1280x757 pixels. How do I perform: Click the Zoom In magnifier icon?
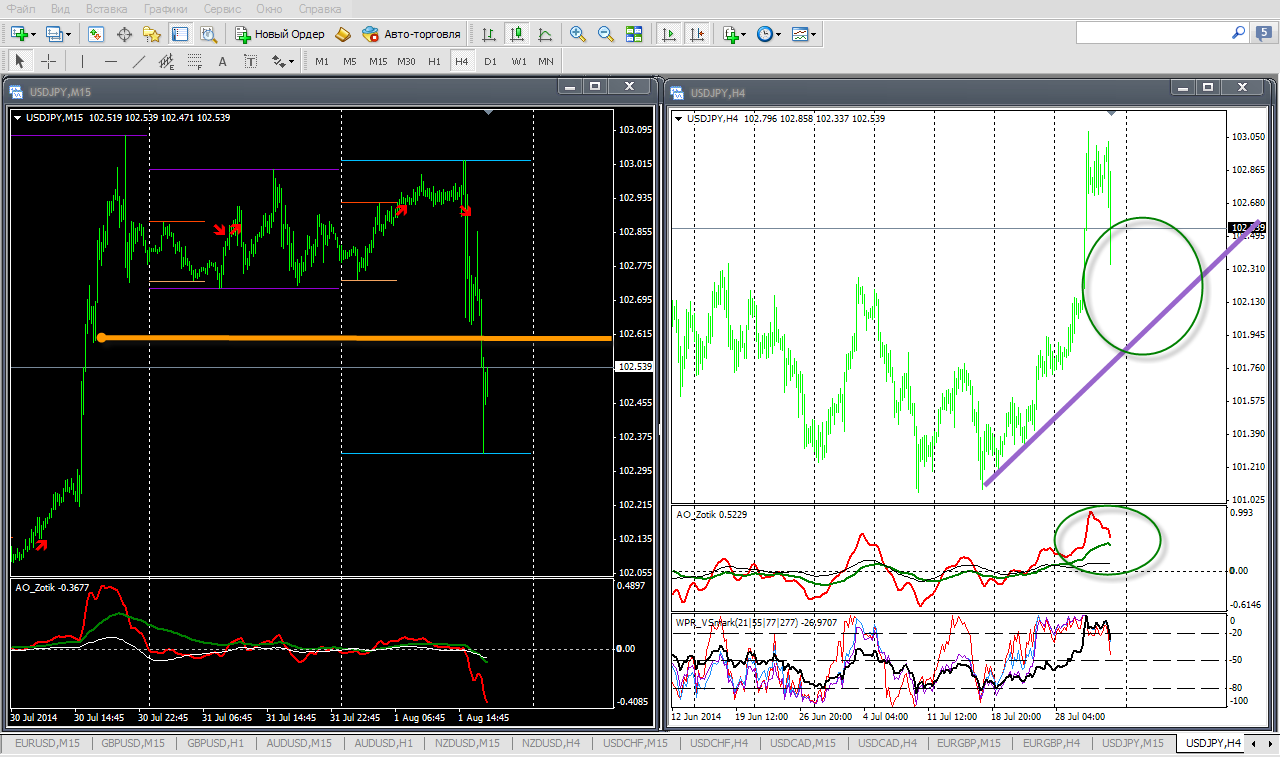coord(577,34)
